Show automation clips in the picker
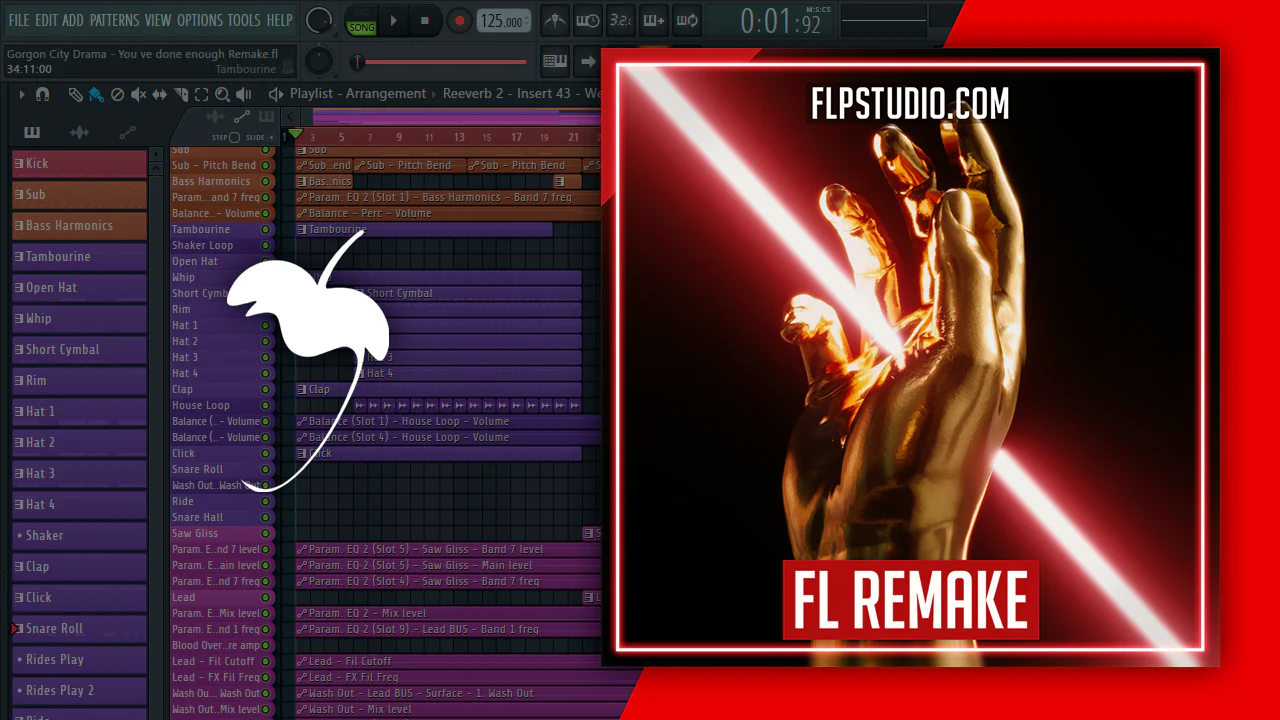This screenshot has height=720, width=1280. click(127, 133)
